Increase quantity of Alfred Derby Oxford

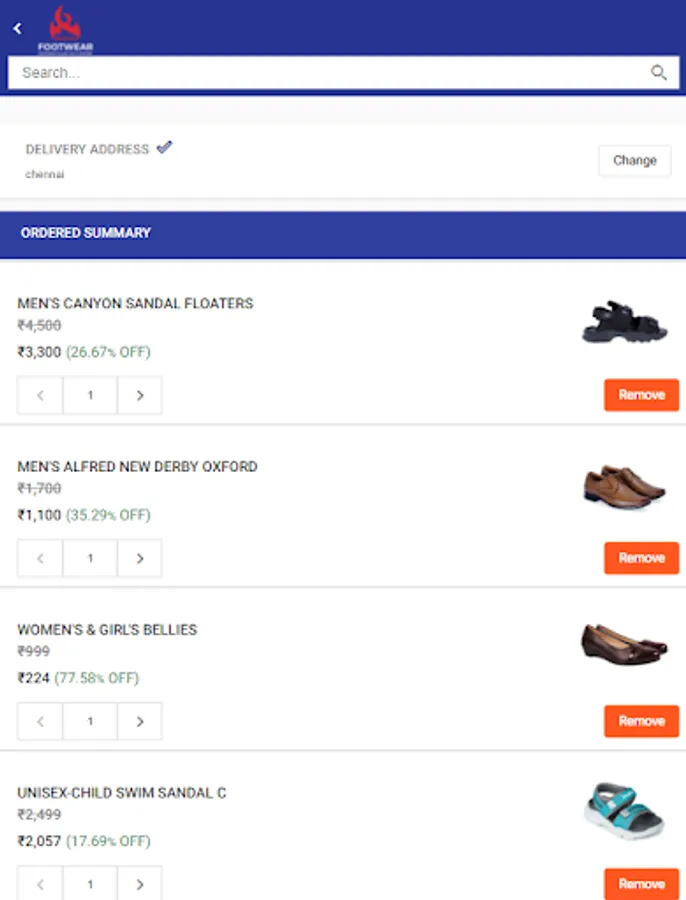coord(140,558)
